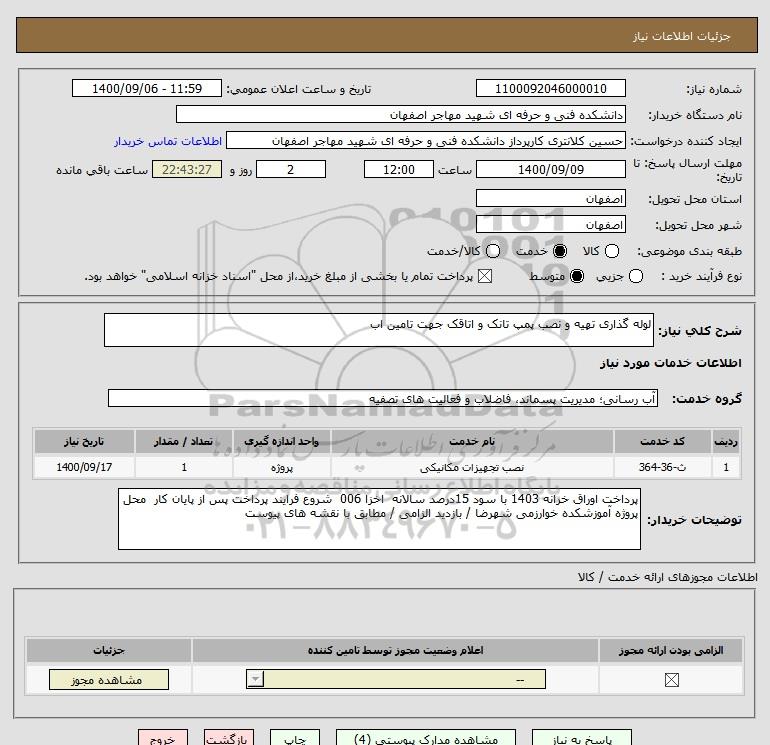Click the تاریخ نیاز column header

(84, 441)
